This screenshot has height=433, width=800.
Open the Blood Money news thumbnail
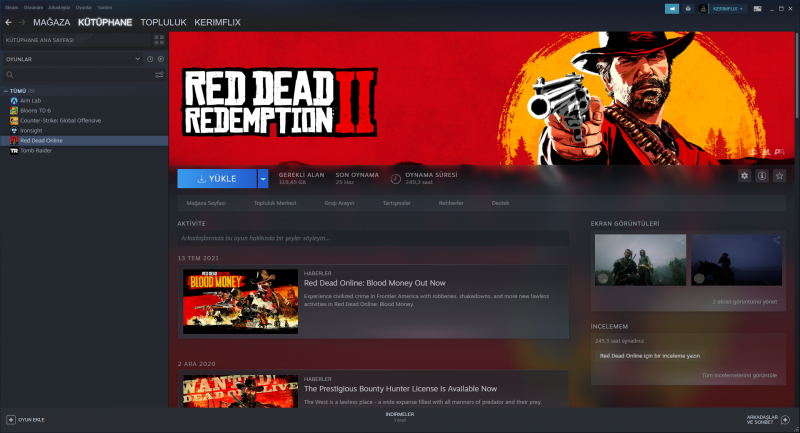pyautogui.click(x=240, y=302)
